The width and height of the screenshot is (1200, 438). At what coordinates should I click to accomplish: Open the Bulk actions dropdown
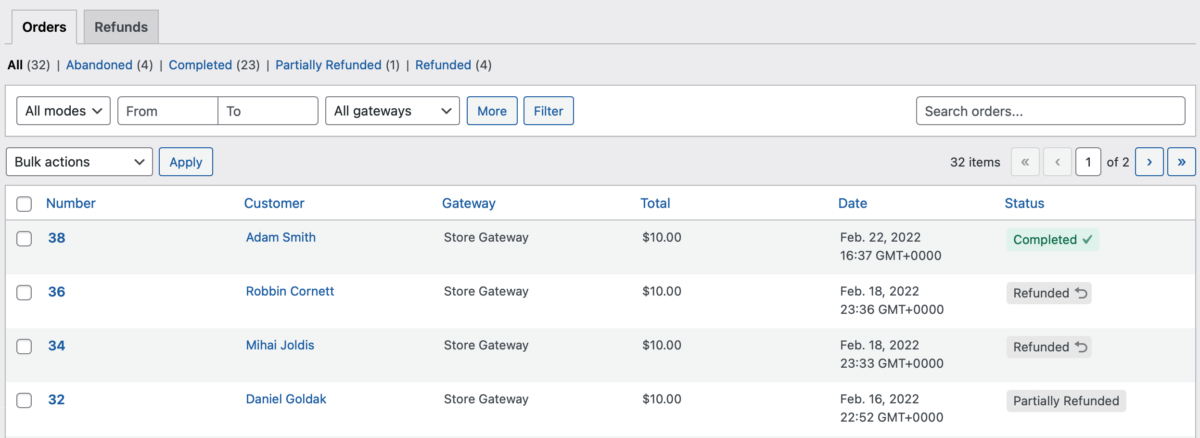pyautogui.click(x=79, y=162)
